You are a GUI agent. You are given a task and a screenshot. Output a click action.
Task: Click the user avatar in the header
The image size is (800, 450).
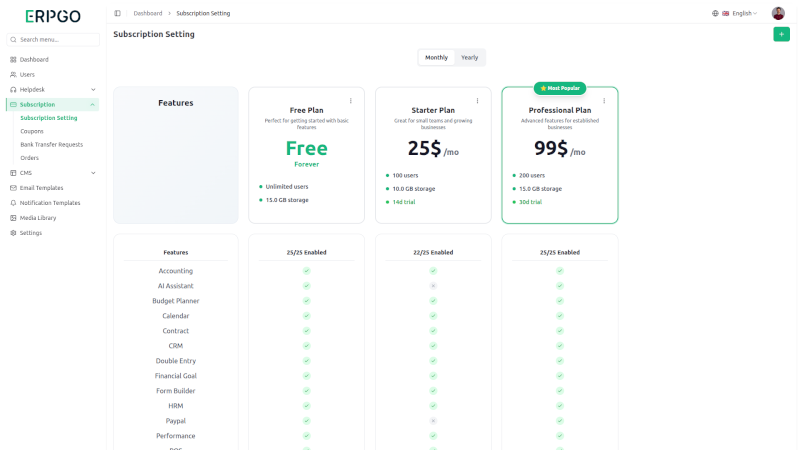778,13
